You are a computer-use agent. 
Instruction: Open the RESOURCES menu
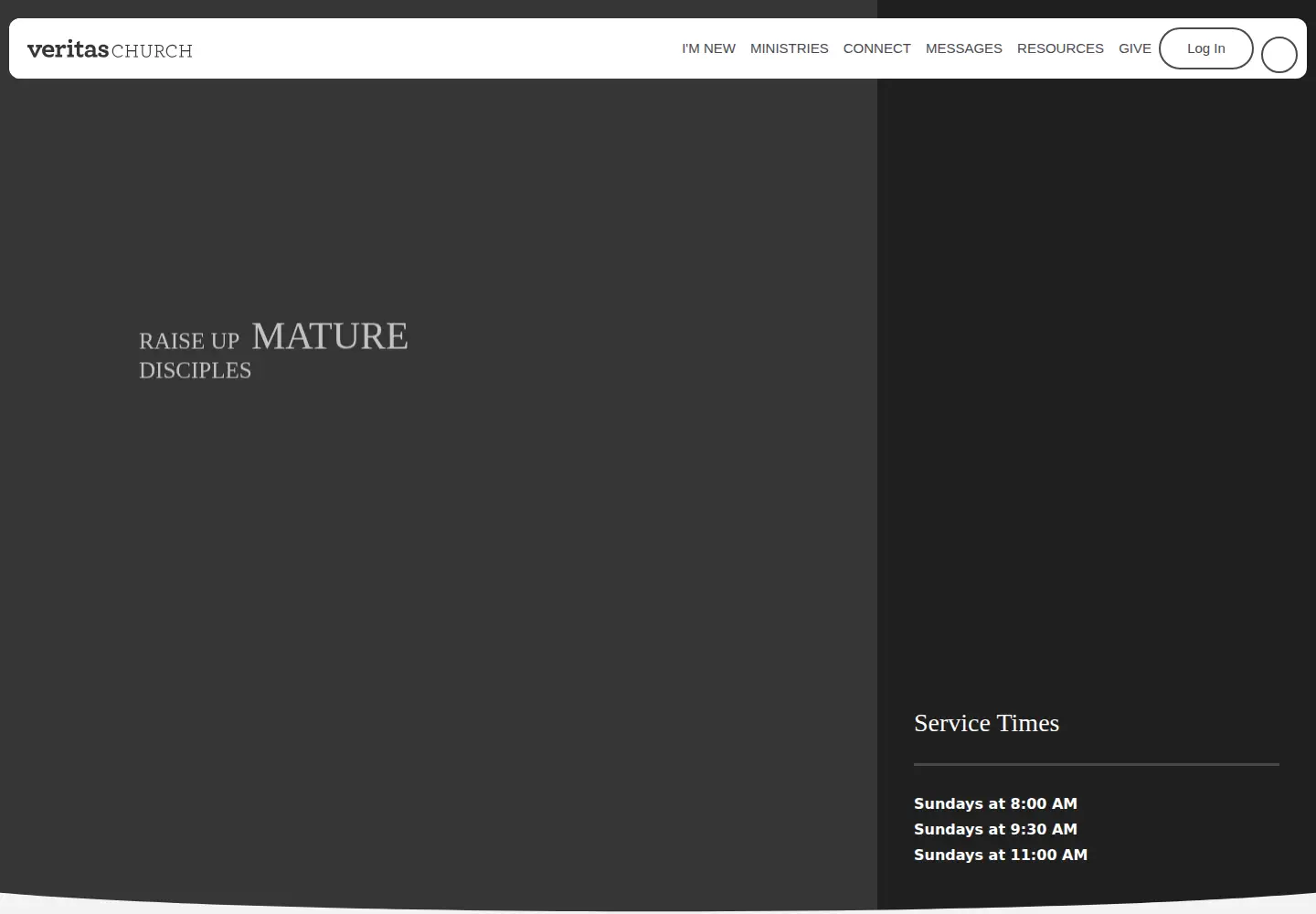[x=1060, y=48]
